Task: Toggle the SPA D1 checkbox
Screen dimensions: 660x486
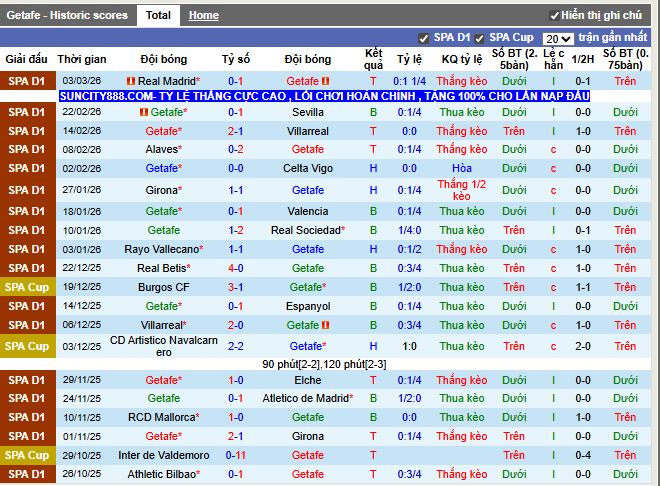Action: tap(424, 38)
